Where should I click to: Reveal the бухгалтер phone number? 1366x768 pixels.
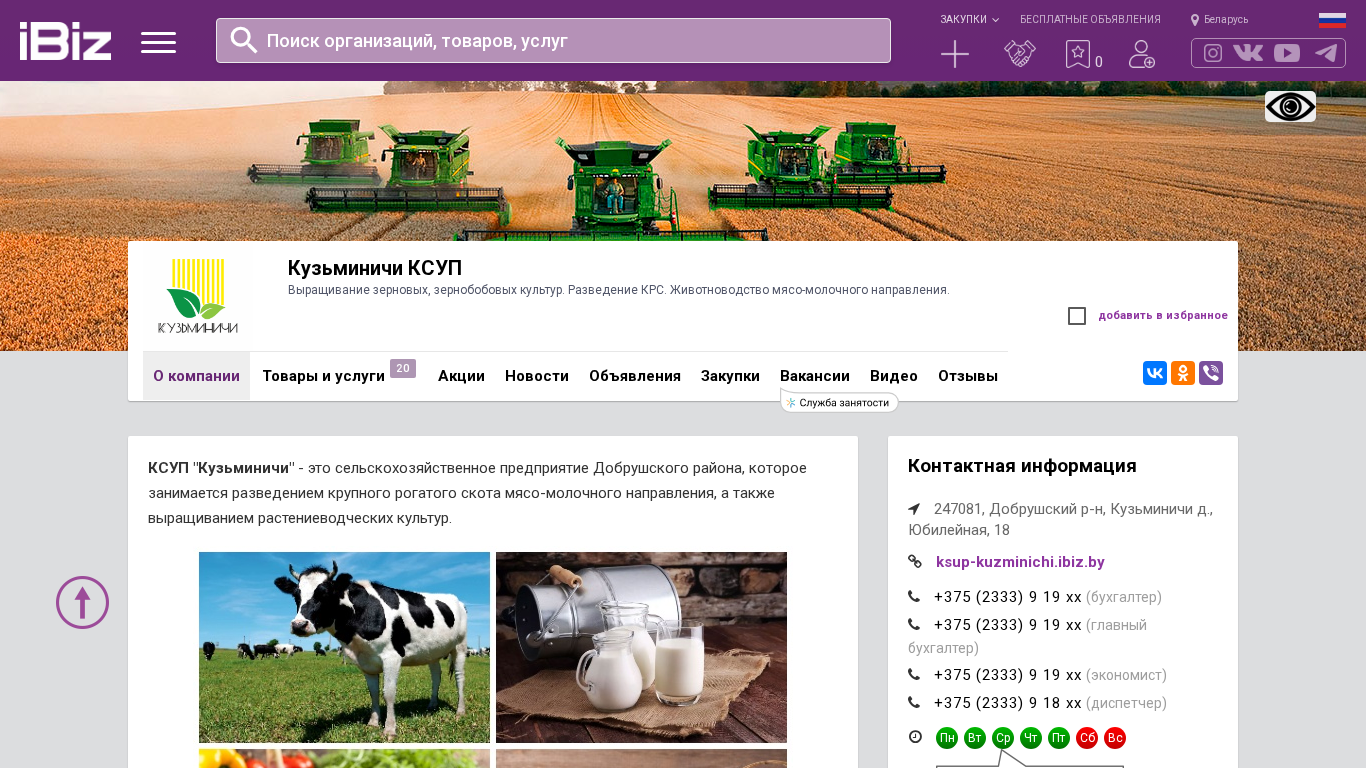(x=1008, y=597)
